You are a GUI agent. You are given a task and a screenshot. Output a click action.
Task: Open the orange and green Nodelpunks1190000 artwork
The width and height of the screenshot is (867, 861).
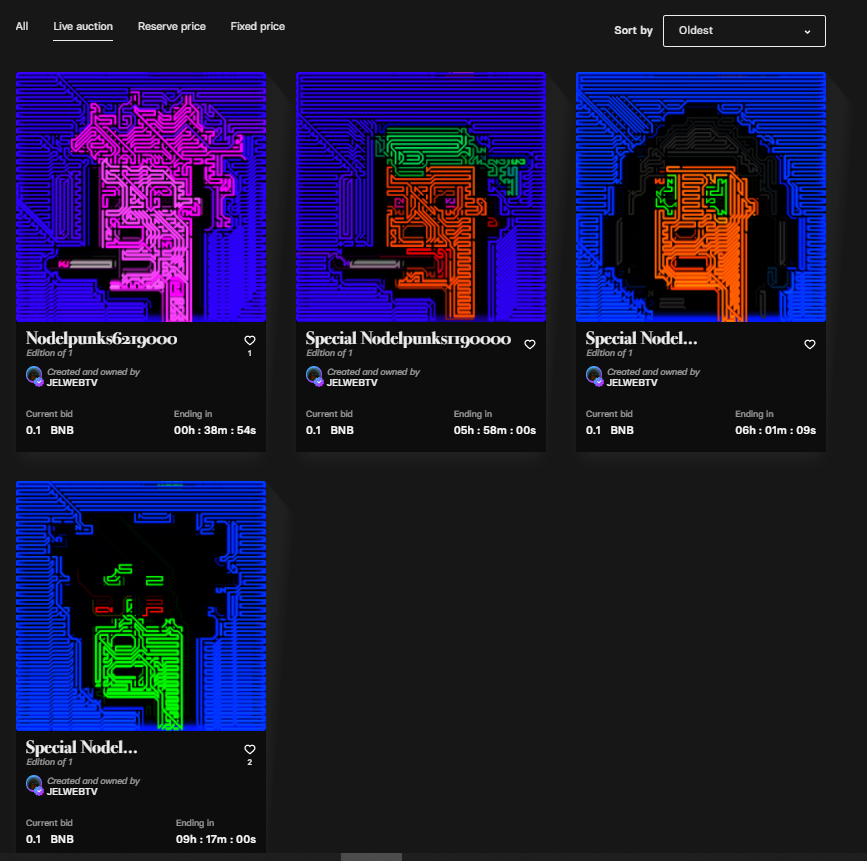click(421, 197)
